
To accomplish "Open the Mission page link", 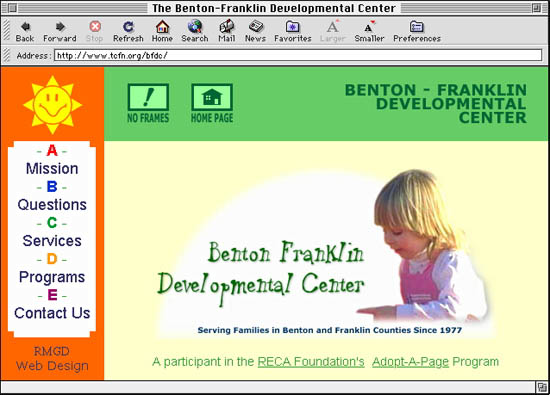I will click(52, 169).
